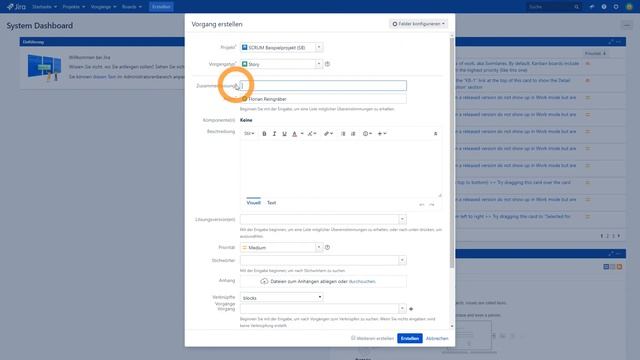
Task: Open the Felder konfigurieren dropdown
Action: [418, 24]
